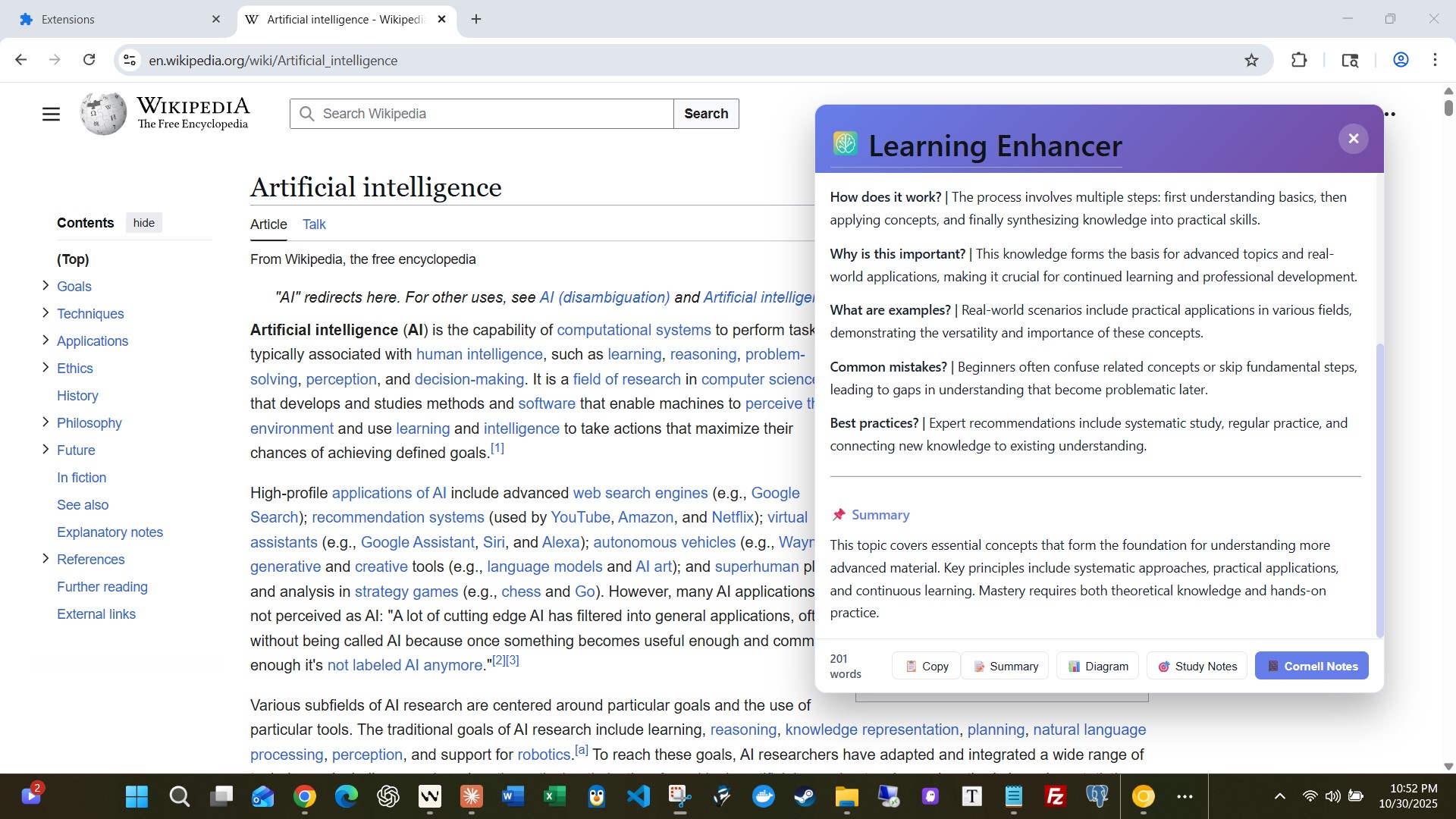Screen dimensions: 1456x819
Task: Bookmark this page with the star icon
Action: (1251, 61)
